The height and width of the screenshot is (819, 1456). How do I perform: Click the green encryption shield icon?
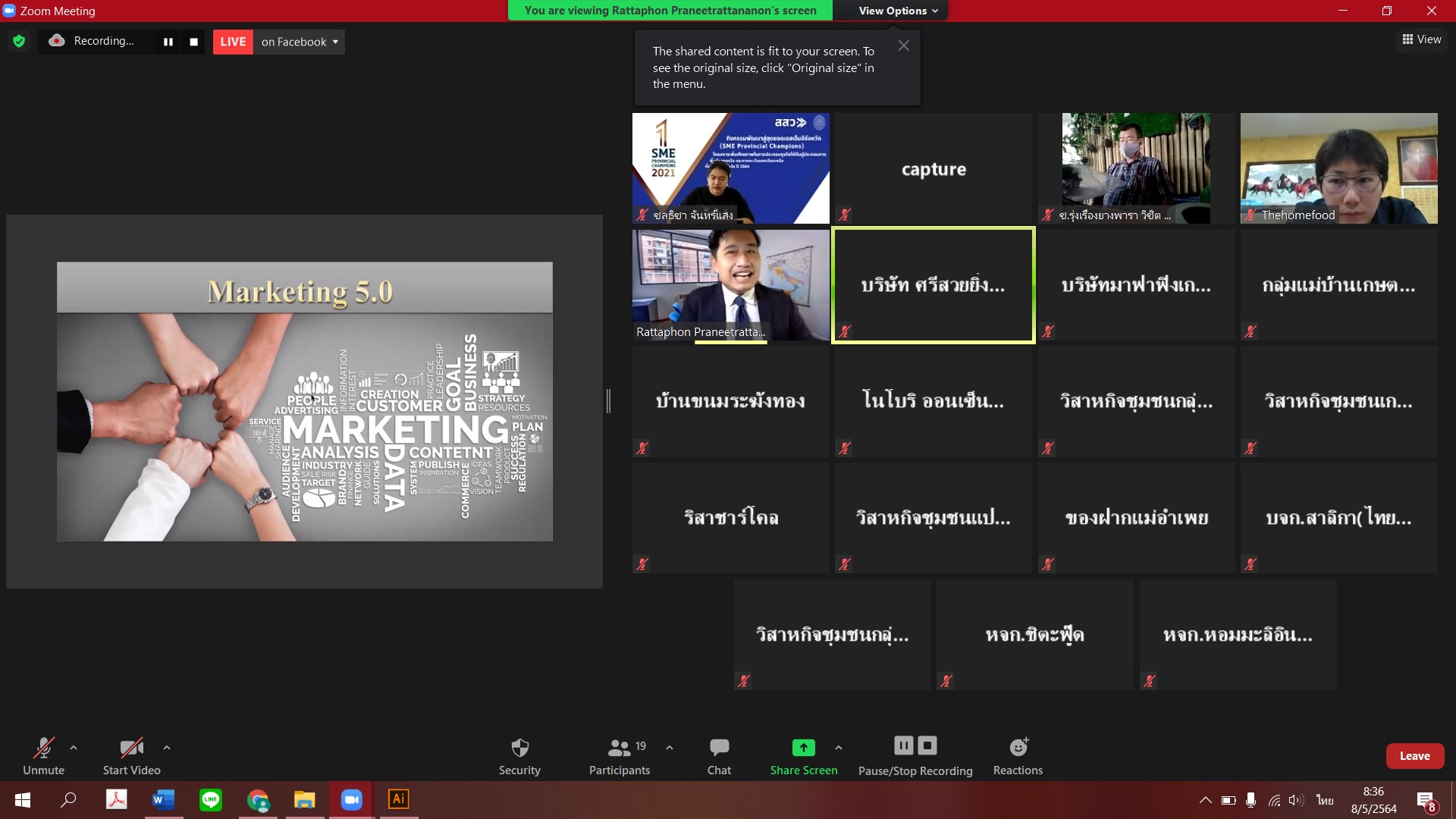click(19, 42)
